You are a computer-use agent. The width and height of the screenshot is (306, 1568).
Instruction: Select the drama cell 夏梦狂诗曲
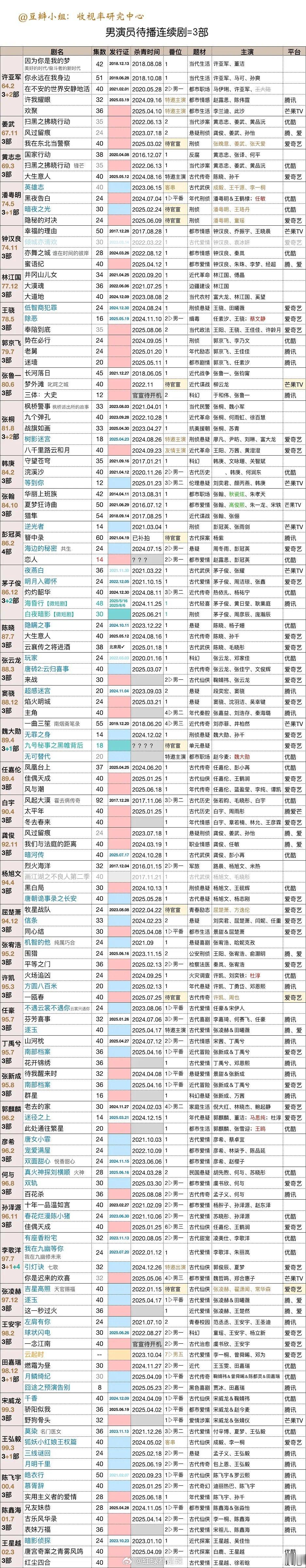click(40, 505)
